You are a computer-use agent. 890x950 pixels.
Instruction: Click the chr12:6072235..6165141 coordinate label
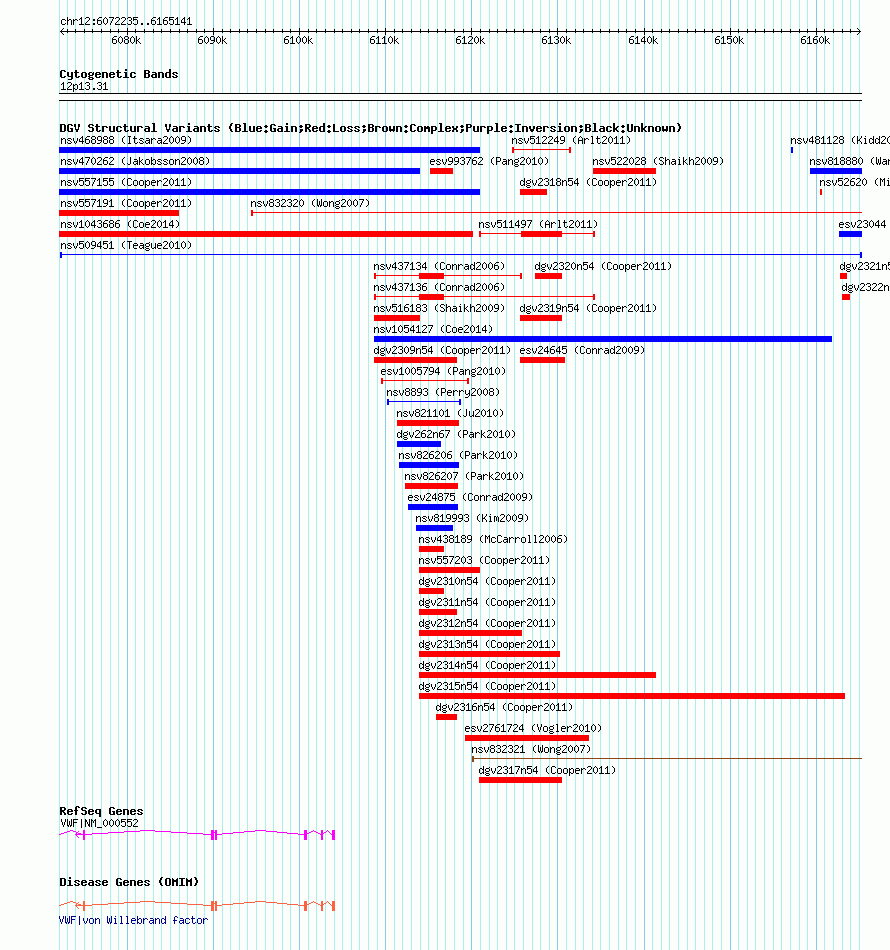pyautogui.click(x=126, y=21)
